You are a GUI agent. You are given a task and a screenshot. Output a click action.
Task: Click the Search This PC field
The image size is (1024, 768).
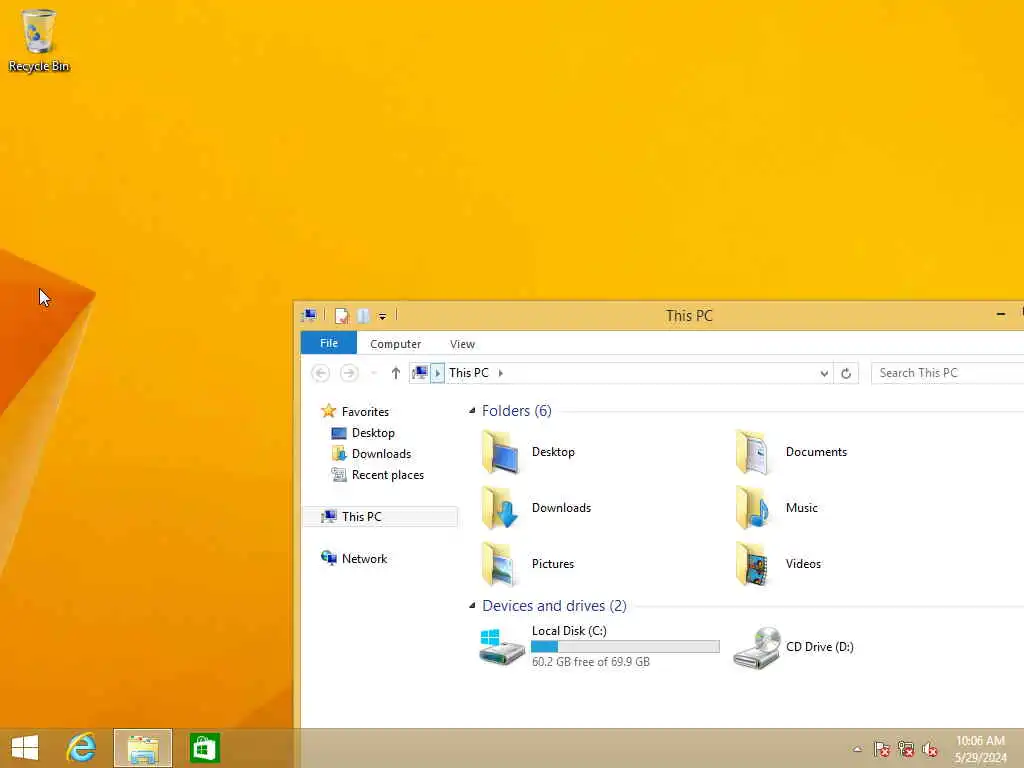coord(947,373)
